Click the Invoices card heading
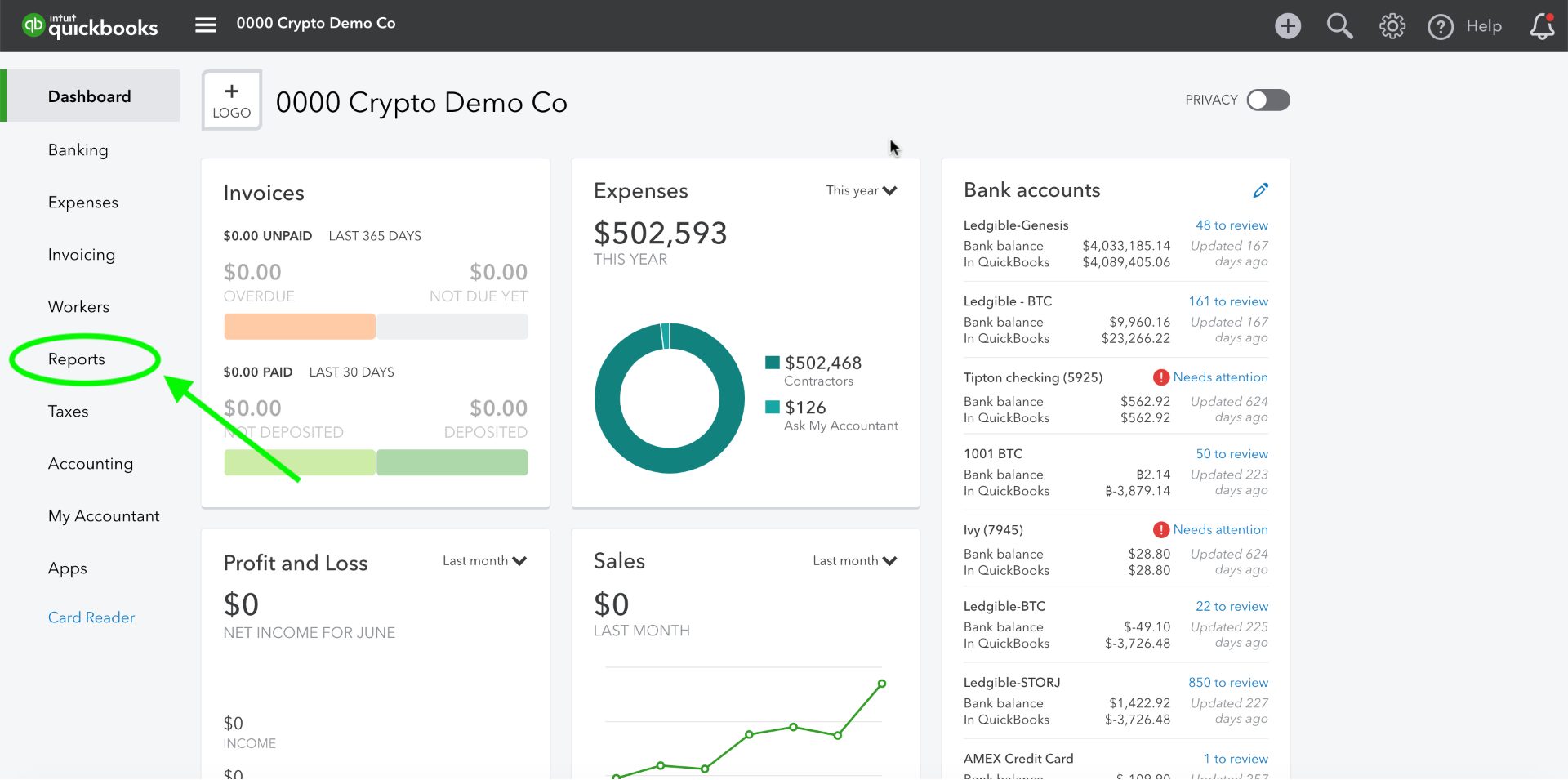The image size is (1568, 780). (264, 194)
